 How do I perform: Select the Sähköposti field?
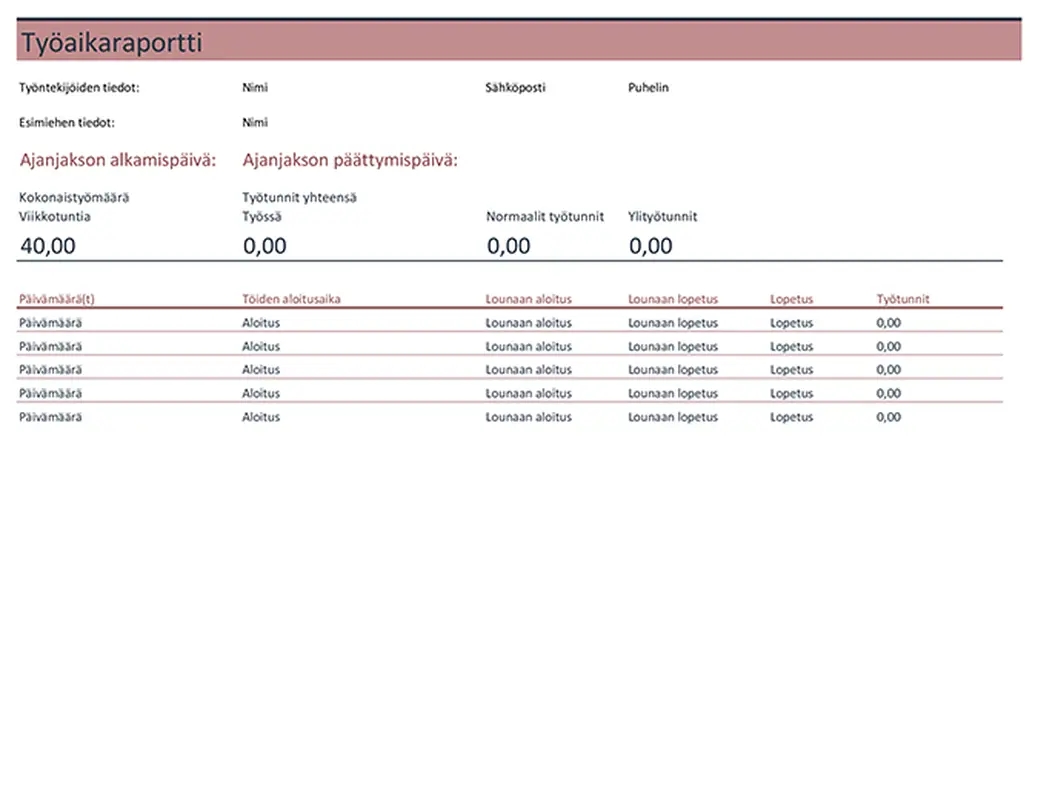(515, 88)
